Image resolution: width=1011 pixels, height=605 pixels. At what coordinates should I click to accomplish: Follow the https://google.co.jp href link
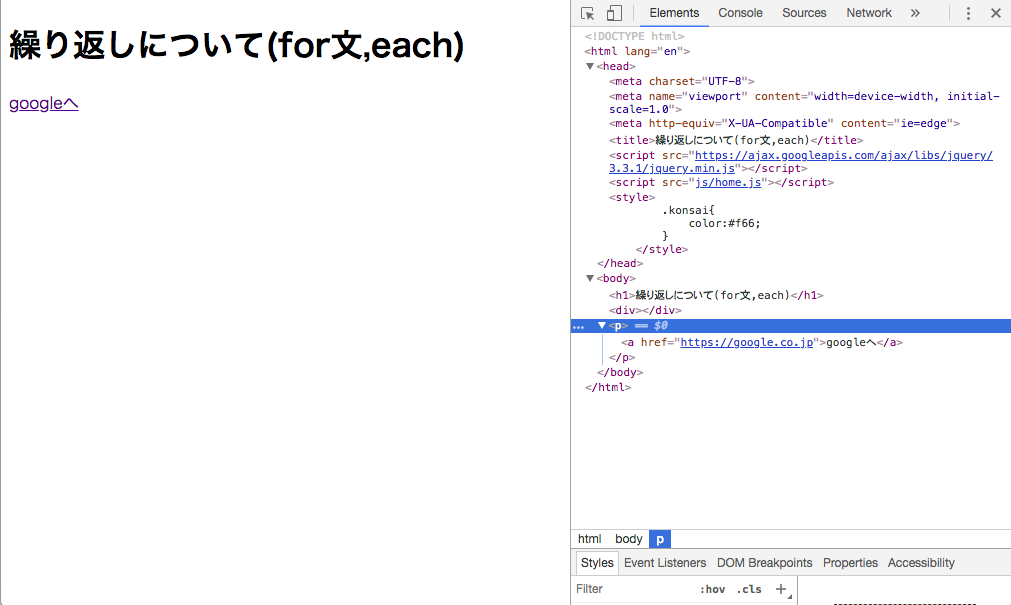747,342
